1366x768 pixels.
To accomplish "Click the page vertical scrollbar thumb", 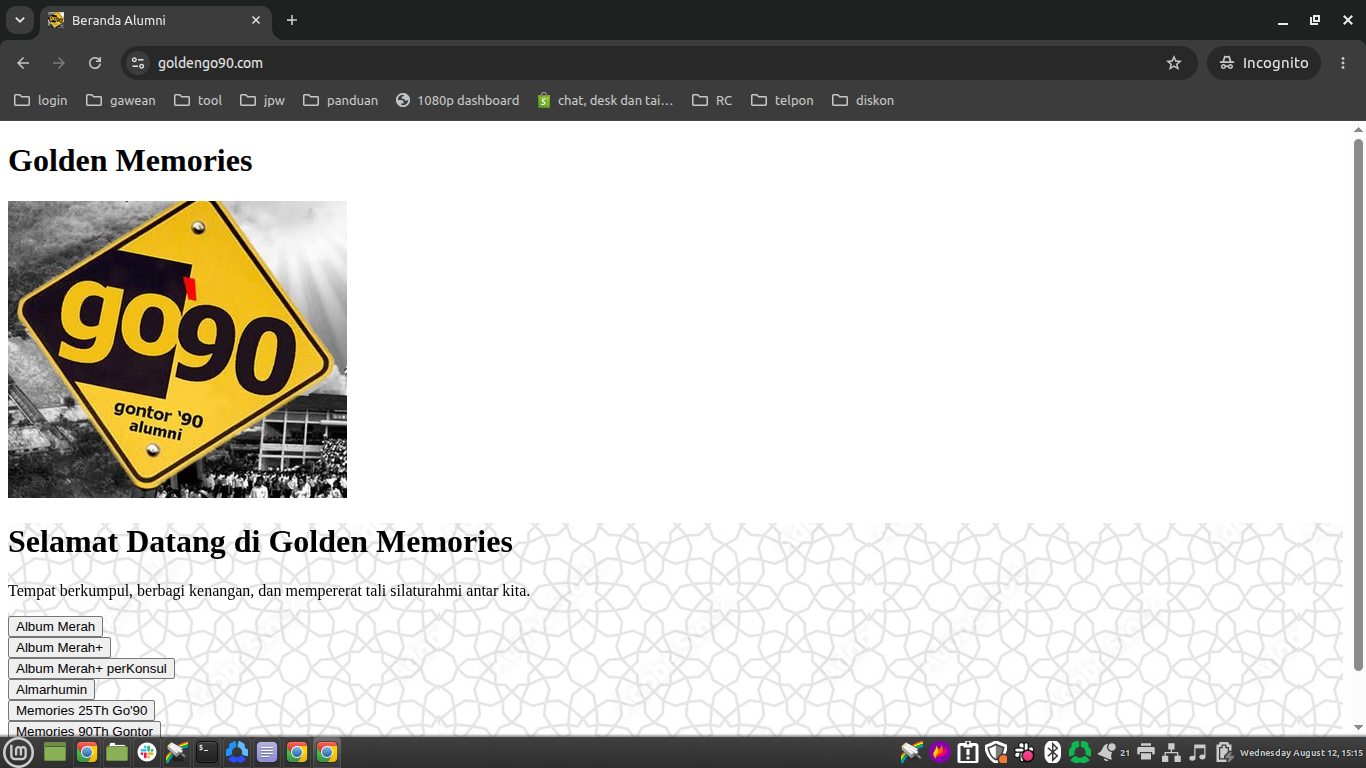I will click(1358, 405).
